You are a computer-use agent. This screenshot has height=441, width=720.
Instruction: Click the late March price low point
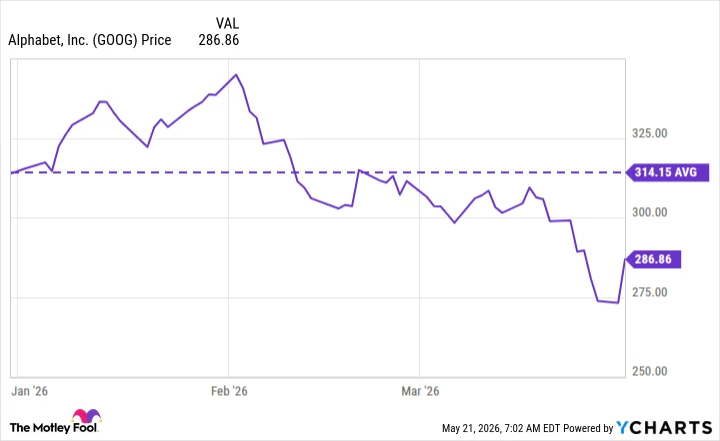point(618,303)
